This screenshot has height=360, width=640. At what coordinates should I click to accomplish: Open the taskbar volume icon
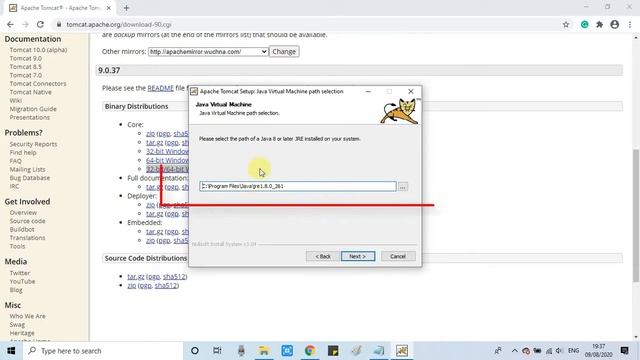[x=559, y=351]
